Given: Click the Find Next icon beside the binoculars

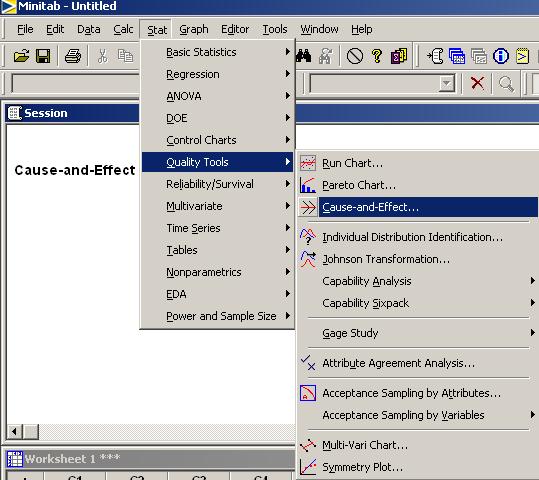Looking at the screenshot, I should coord(326,56).
